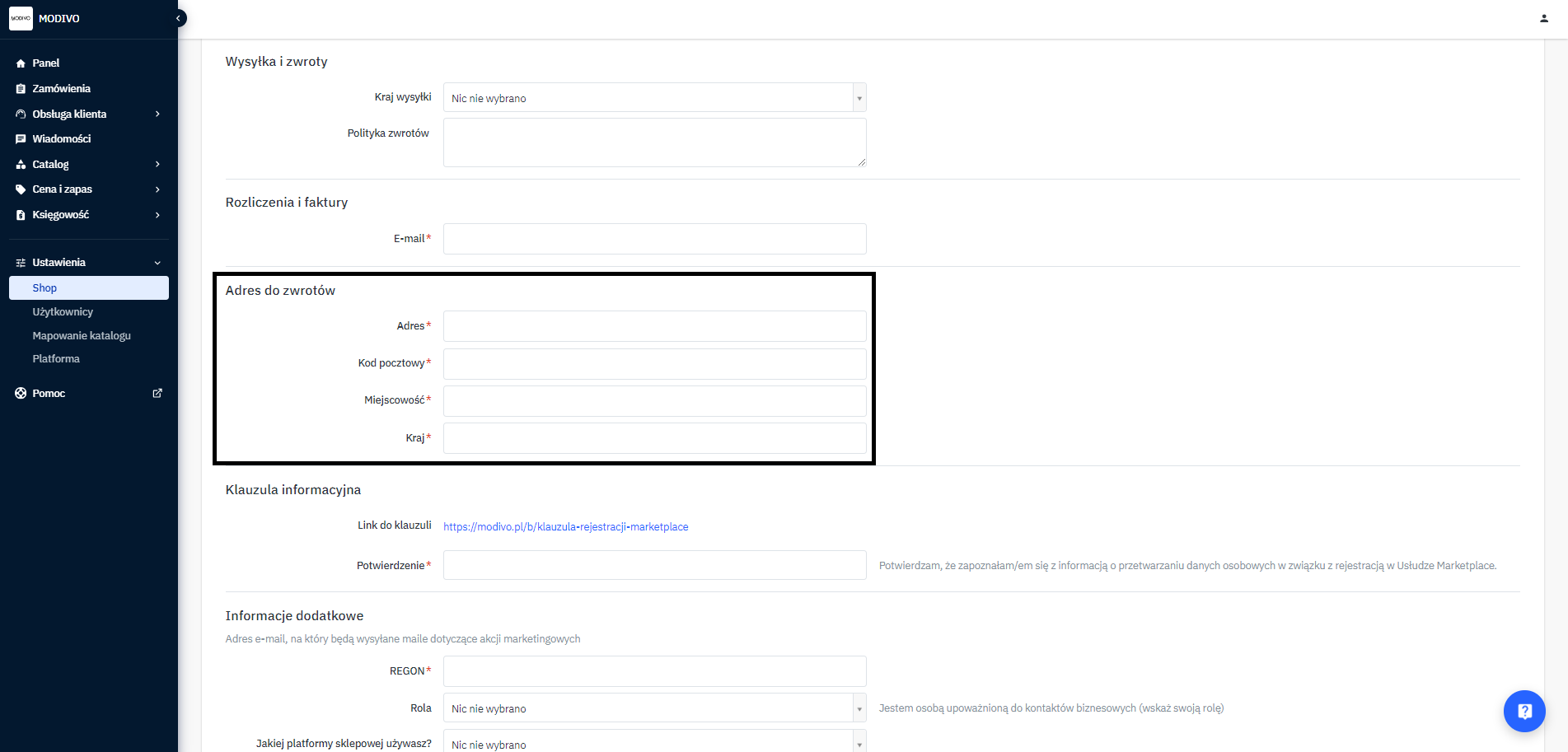Click the E-mail field under Rozliczenia
Screen dimensions: 1568x752
[x=654, y=239]
